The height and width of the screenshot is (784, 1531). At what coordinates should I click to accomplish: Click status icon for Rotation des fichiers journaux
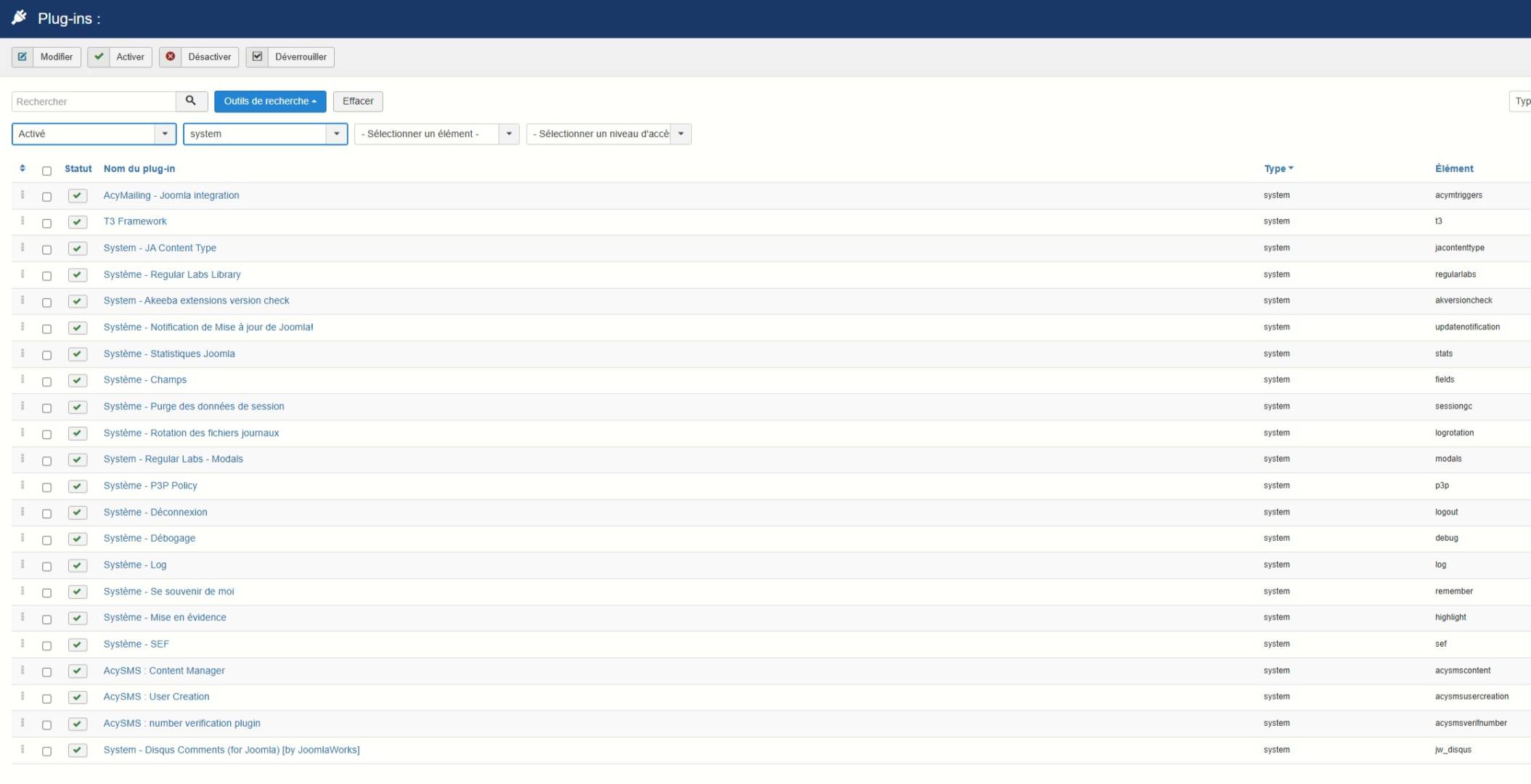(x=78, y=433)
